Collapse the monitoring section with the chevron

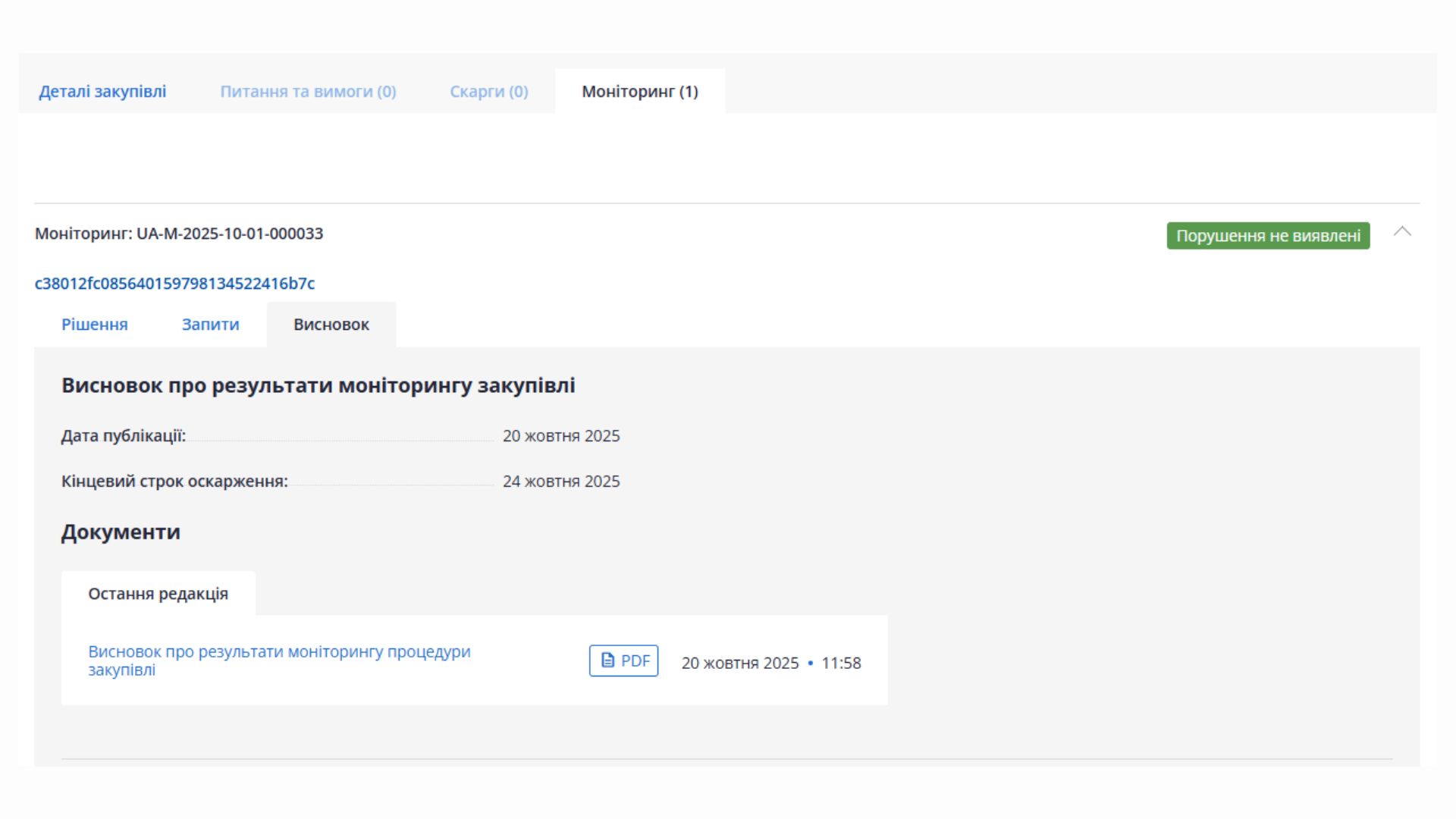[1402, 232]
